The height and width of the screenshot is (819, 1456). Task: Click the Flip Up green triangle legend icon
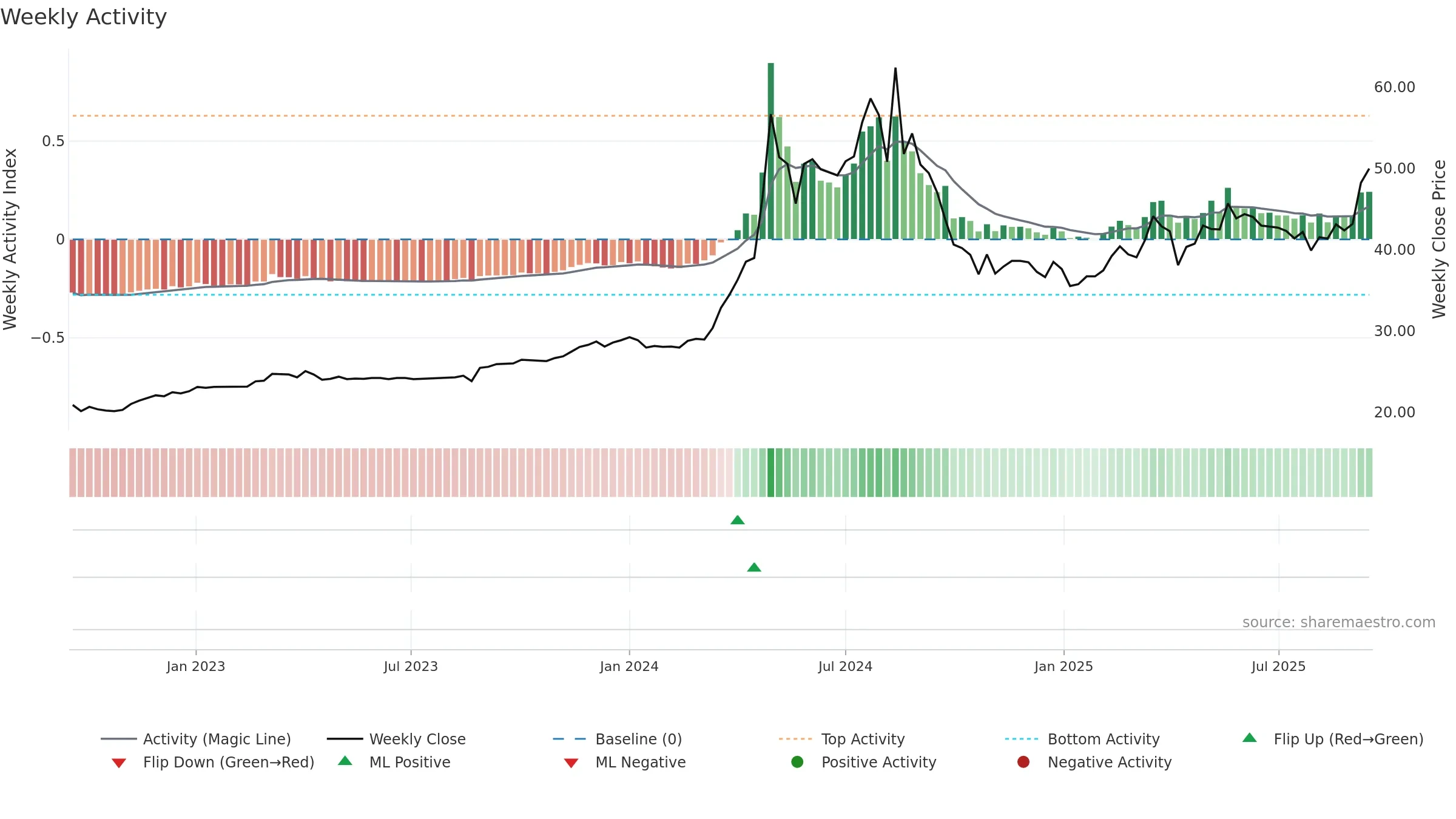1249,738
